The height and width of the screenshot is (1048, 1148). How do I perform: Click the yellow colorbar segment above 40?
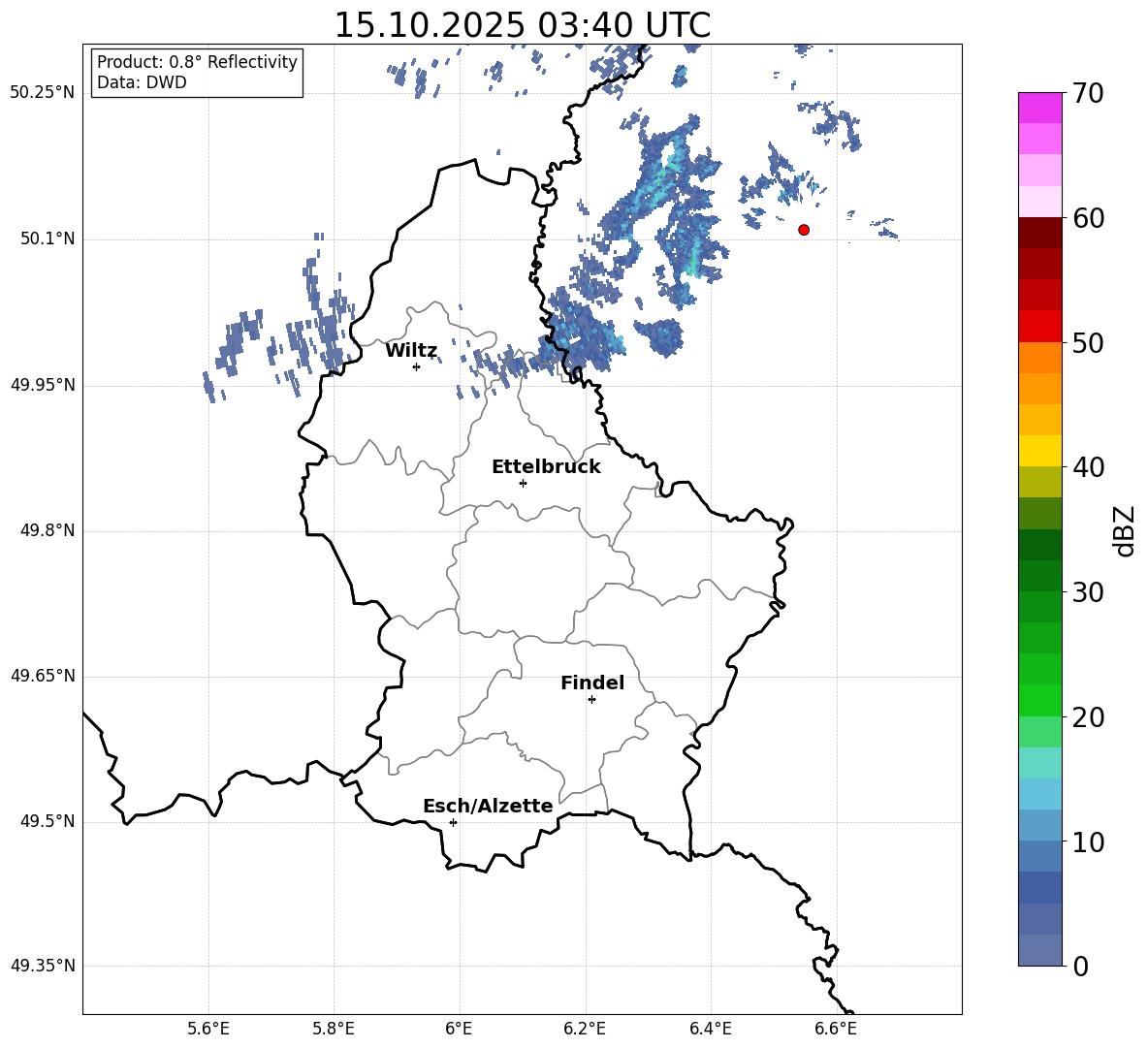pyautogui.click(x=1040, y=451)
